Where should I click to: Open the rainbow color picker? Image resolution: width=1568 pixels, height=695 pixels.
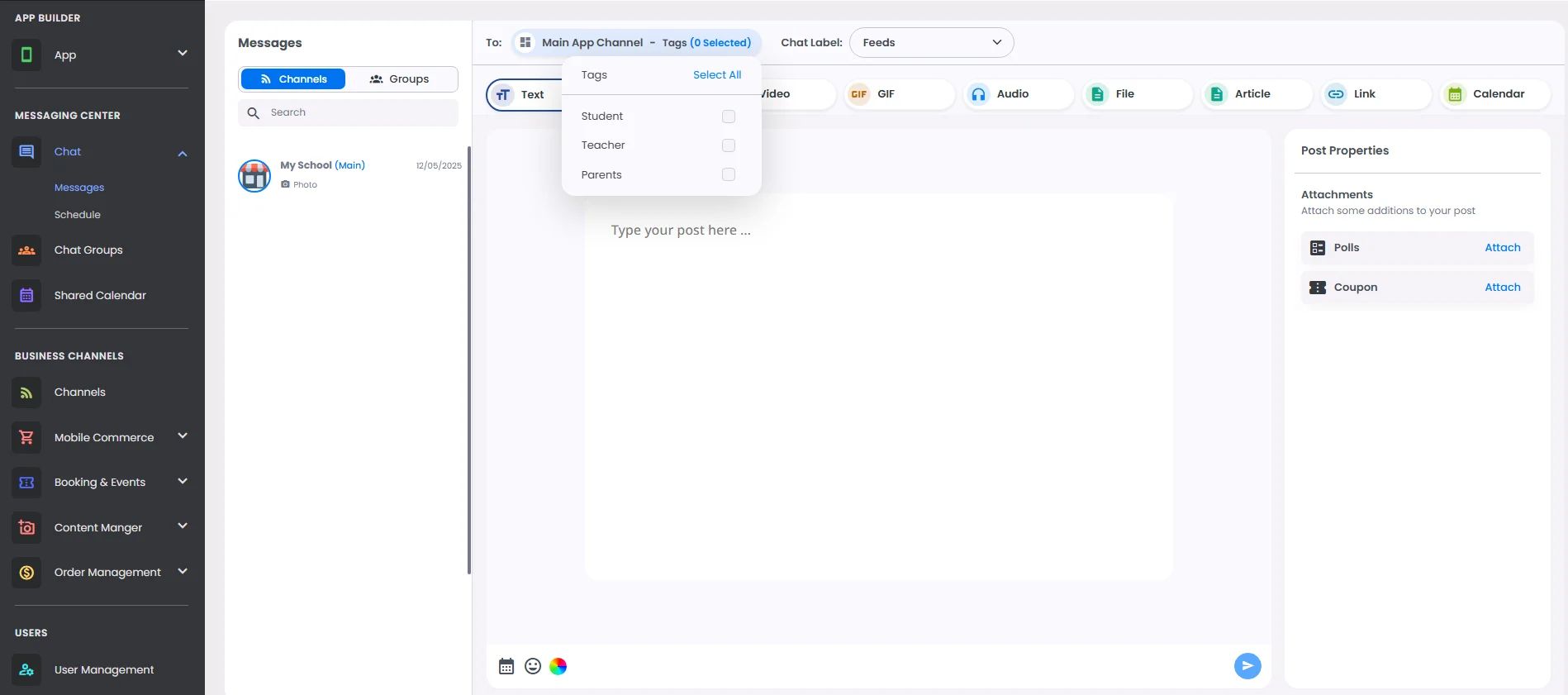(558, 666)
